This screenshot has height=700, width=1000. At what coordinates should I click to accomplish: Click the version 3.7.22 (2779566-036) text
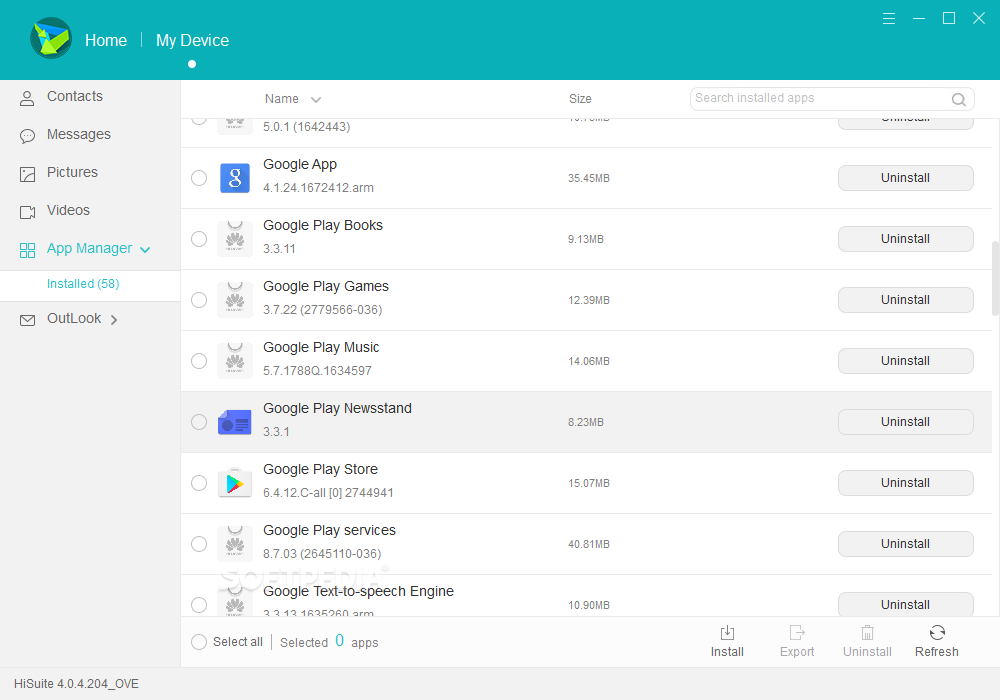323,310
